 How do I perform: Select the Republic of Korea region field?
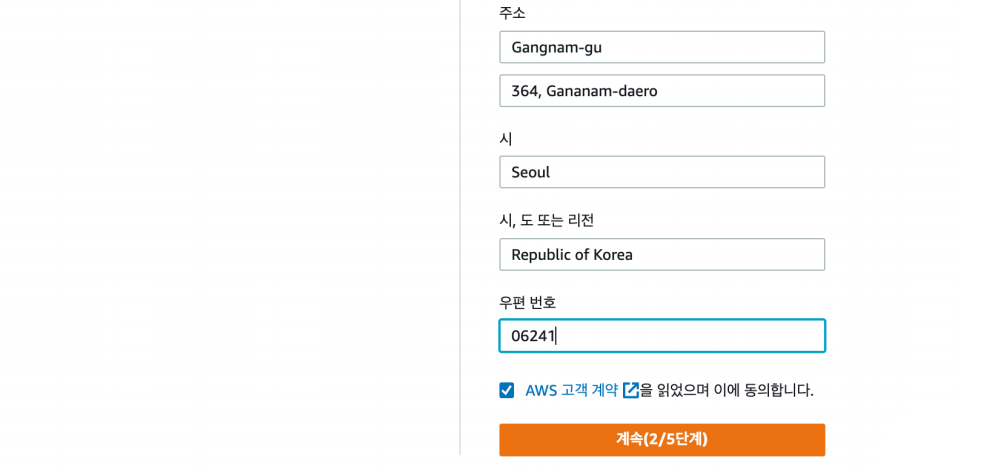coord(662,255)
